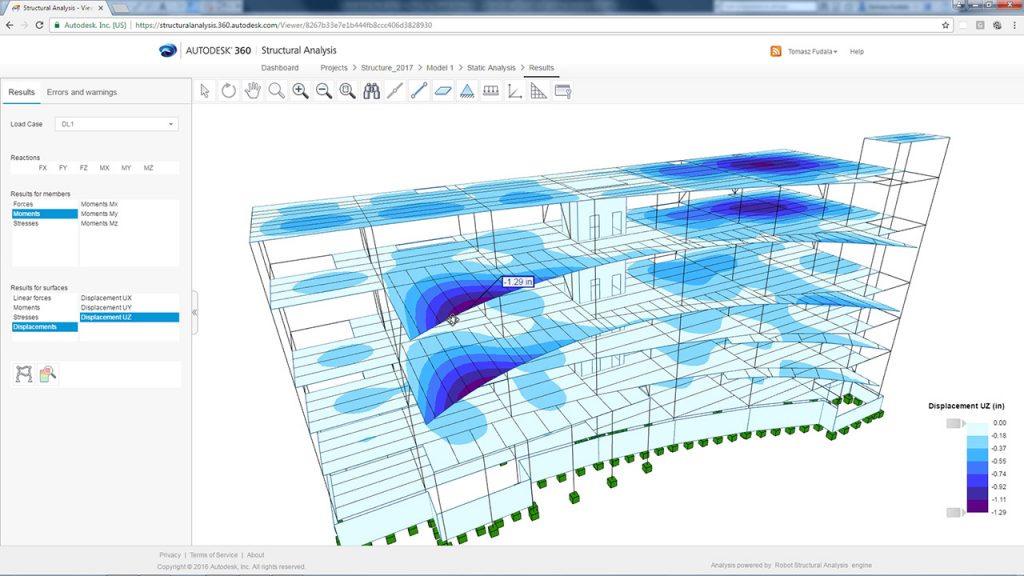Activate the orbit rotate tool
The height and width of the screenshot is (576, 1024).
(228, 90)
